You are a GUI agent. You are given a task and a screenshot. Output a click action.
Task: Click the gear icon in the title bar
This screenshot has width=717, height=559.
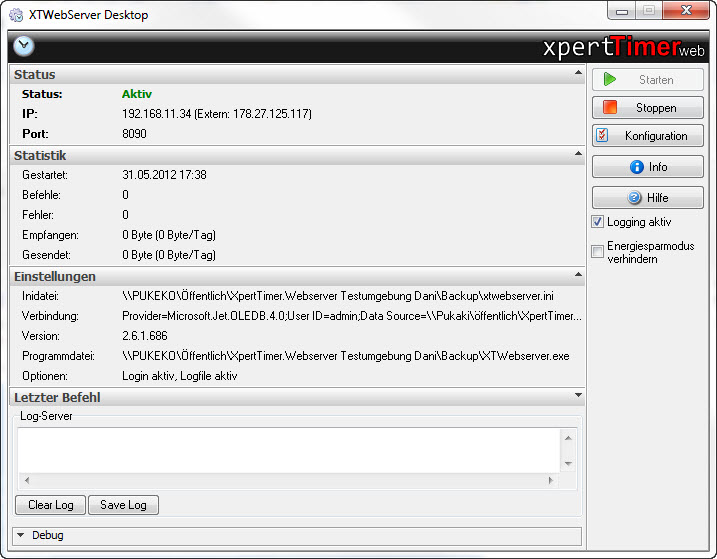point(16,15)
